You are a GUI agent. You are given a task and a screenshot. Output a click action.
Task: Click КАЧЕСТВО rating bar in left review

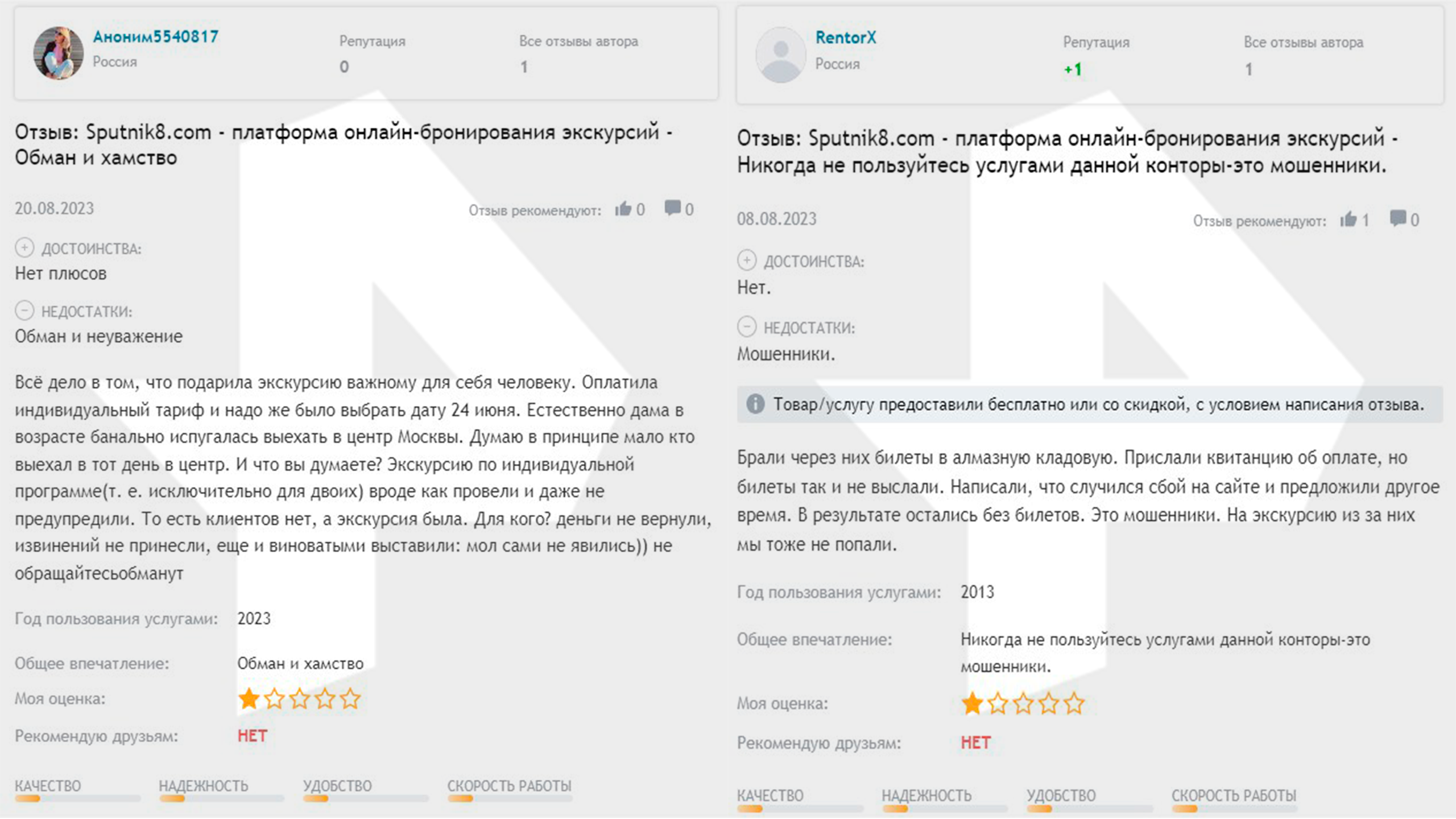(77, 798)
